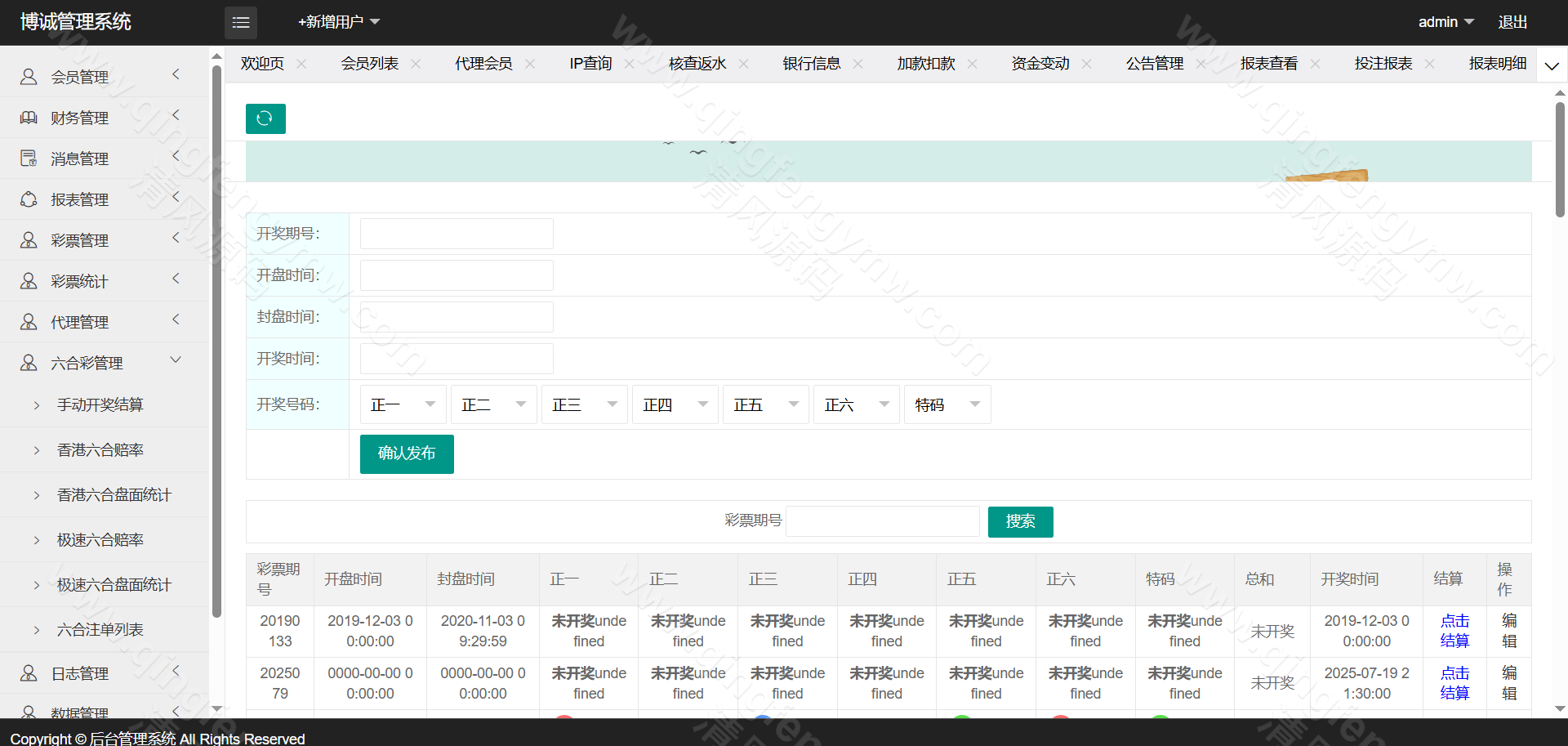Click the 消息管理 message icon
Image resolution: width=1568 pixels, height=746 pixels.
point(29,159)
